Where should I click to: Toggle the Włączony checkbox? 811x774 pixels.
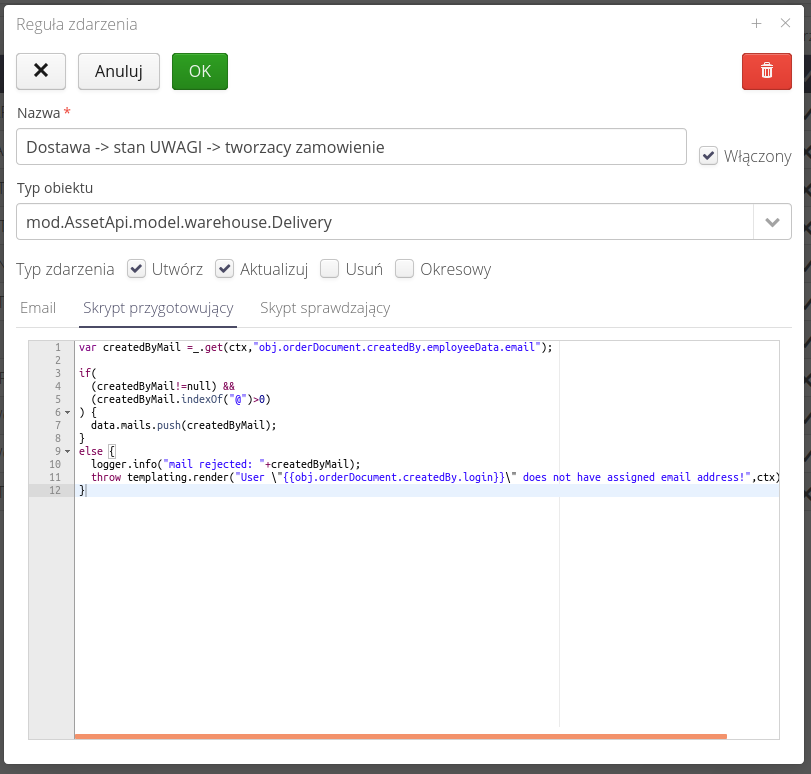click(709, 156)
